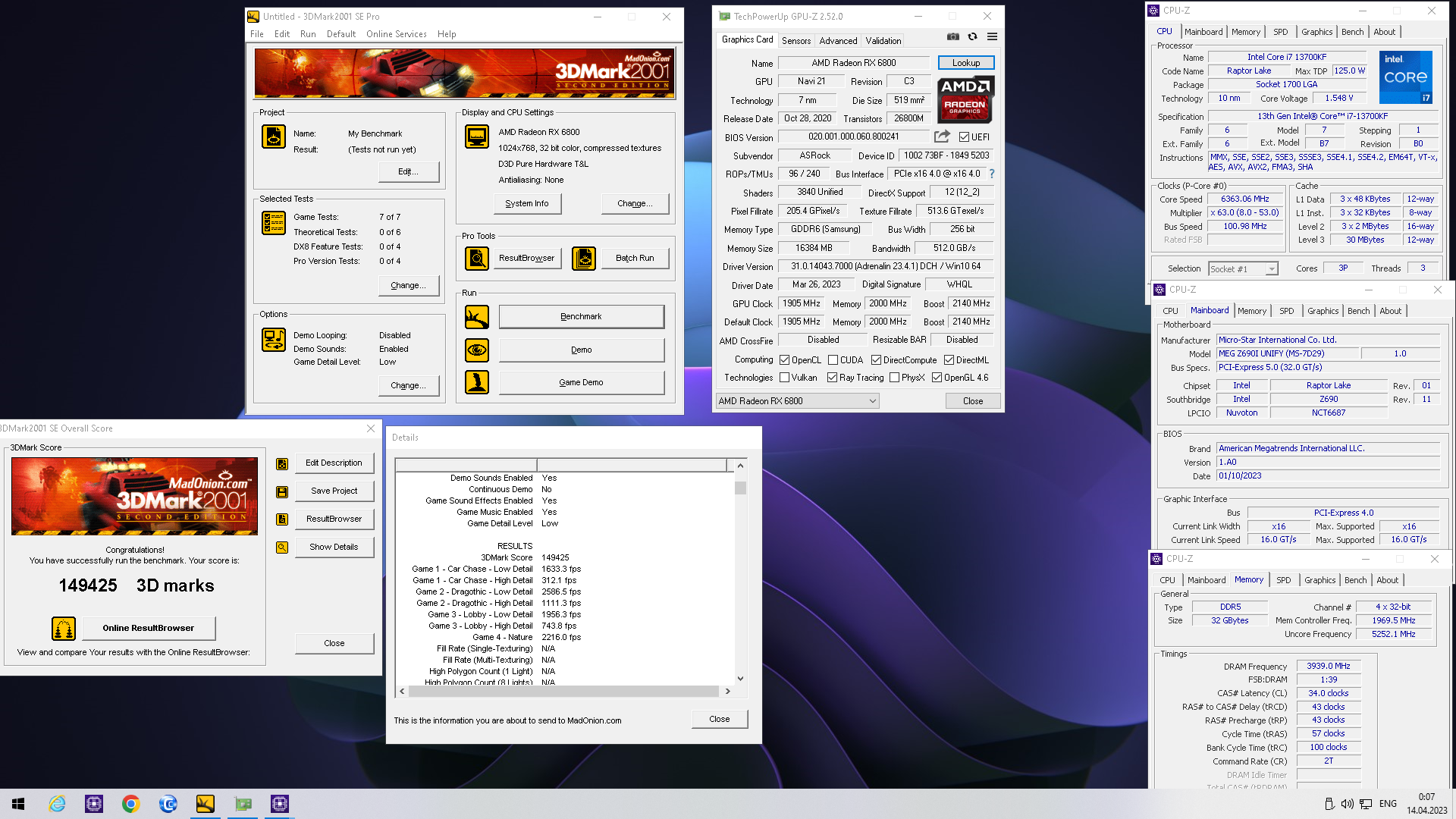
Task: Click the Lookup button in GPU-Z
Action: coord(966,63)
